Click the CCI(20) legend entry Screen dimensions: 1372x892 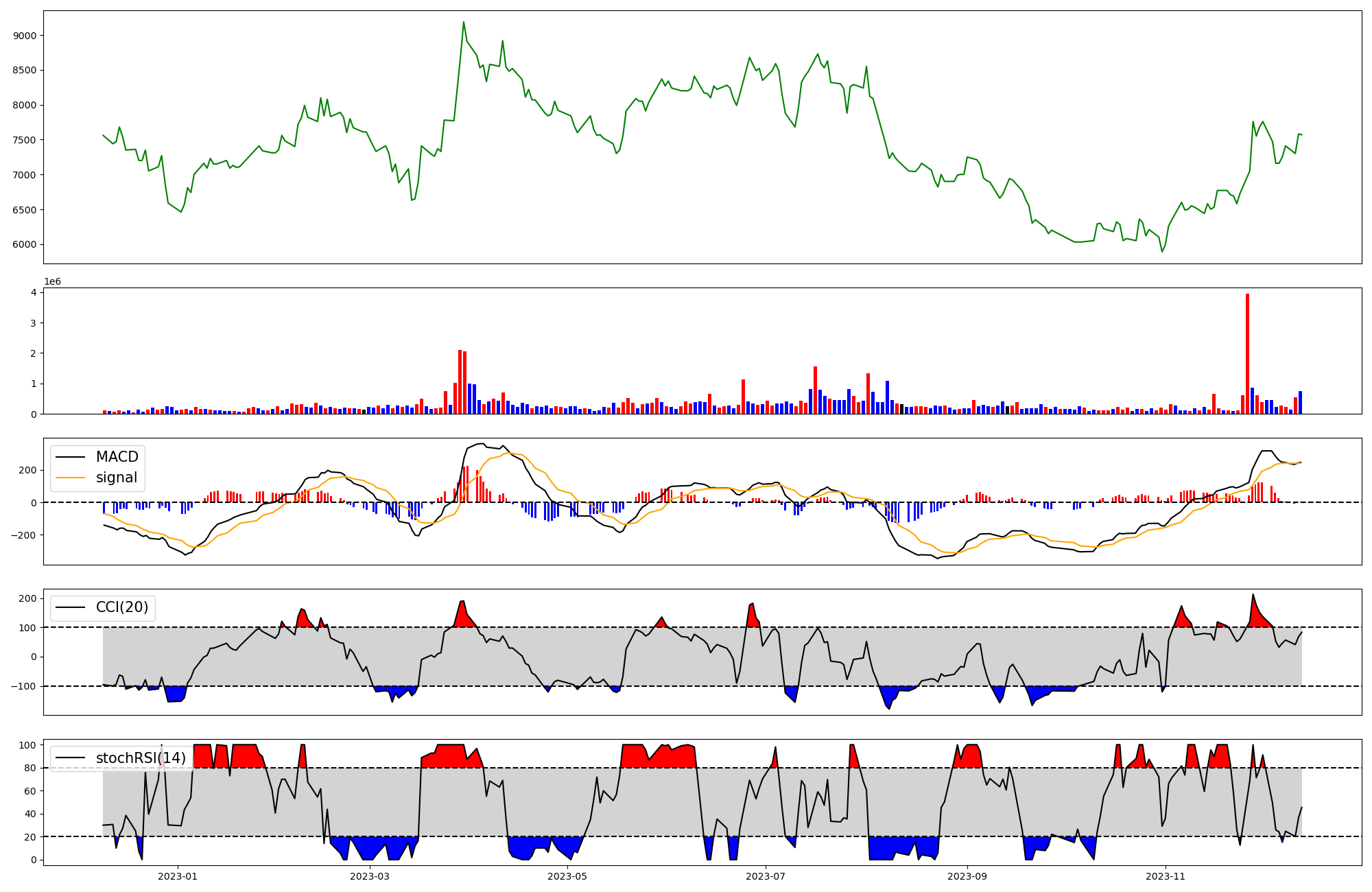point(121,607)
